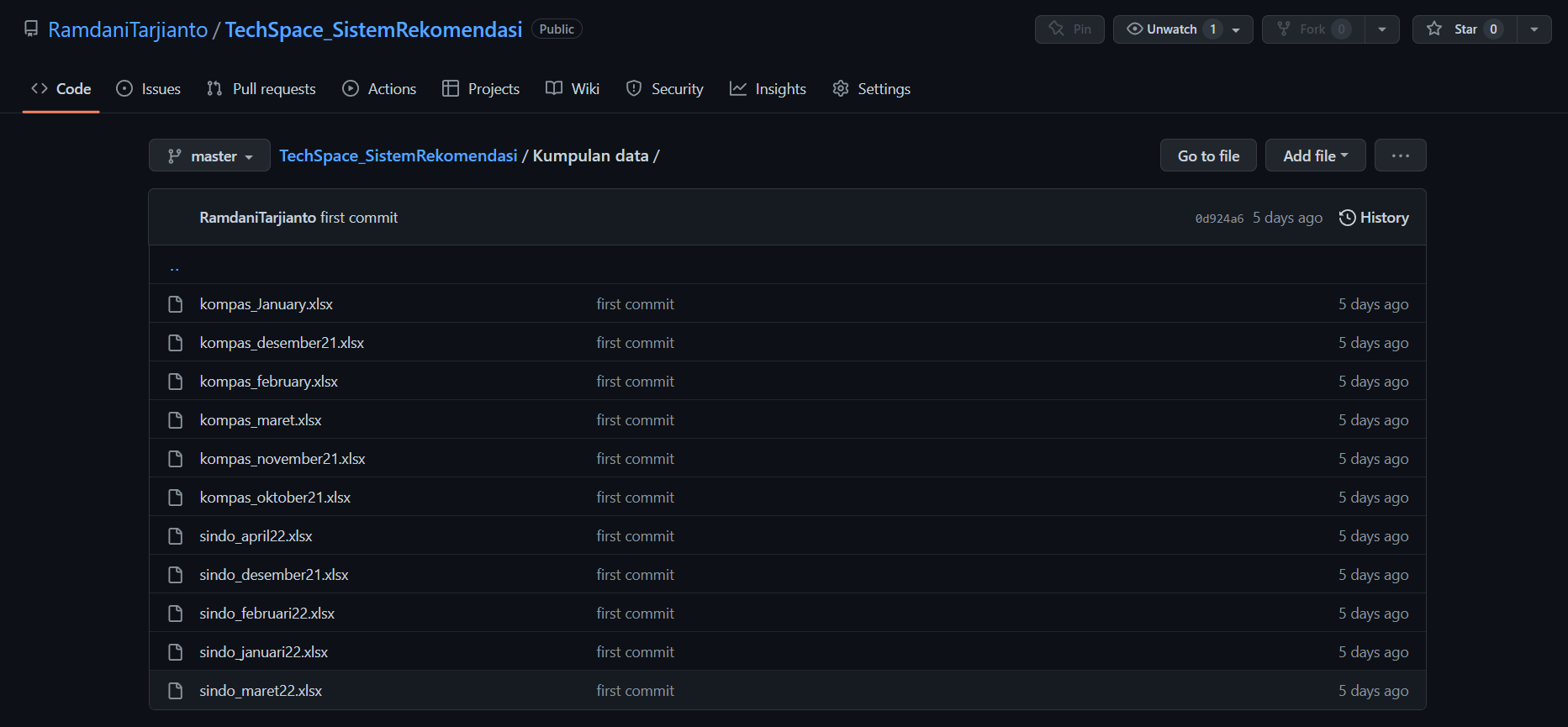The height and width of the screenshot is (727, 1568).
Task: Switch to the Issues tab
Action: click(149, 88)
